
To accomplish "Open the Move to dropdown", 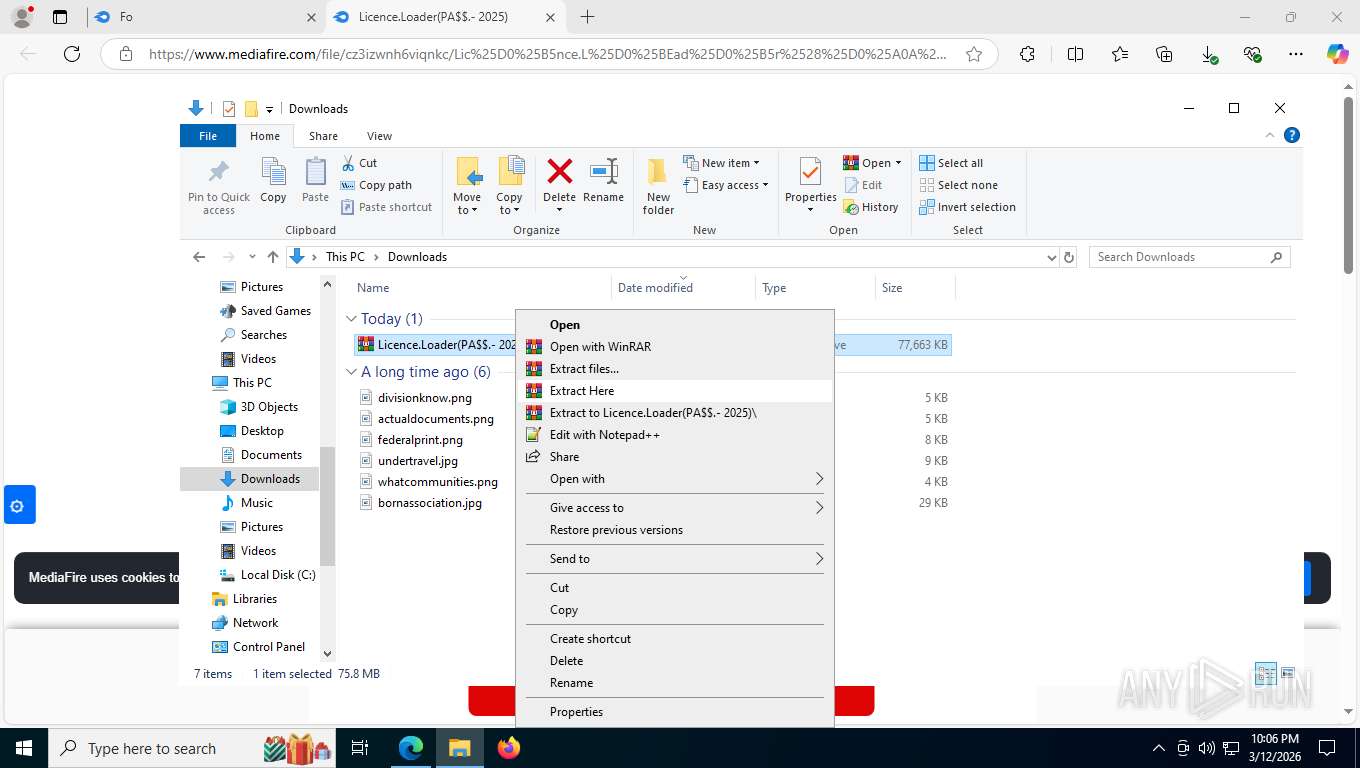I will [x=467, y=203].
